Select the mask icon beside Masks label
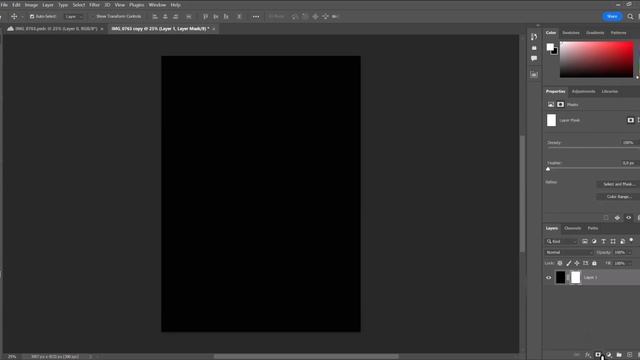Image resolution: width=640 pixels, height=360 pixels. [560, 104]
